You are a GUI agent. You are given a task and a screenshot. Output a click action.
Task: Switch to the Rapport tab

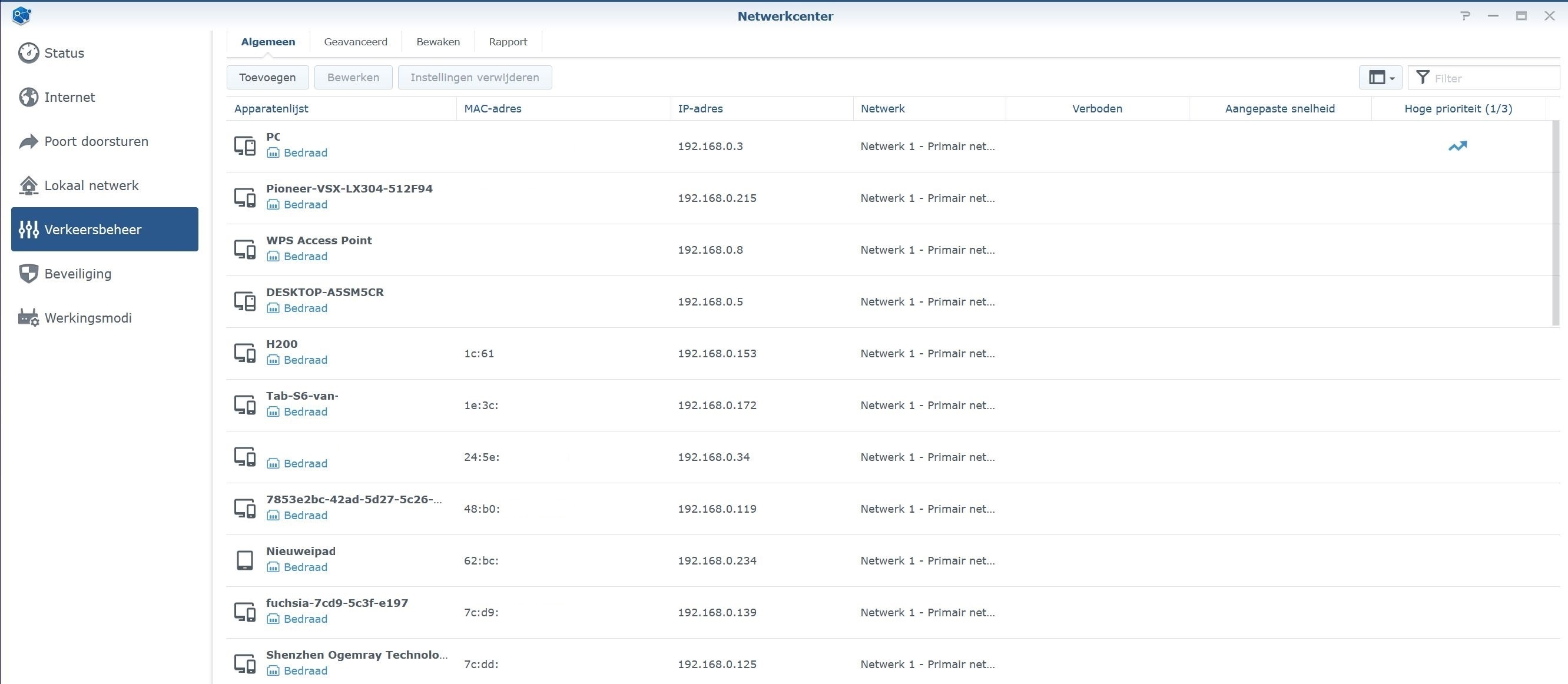point(508,42)
